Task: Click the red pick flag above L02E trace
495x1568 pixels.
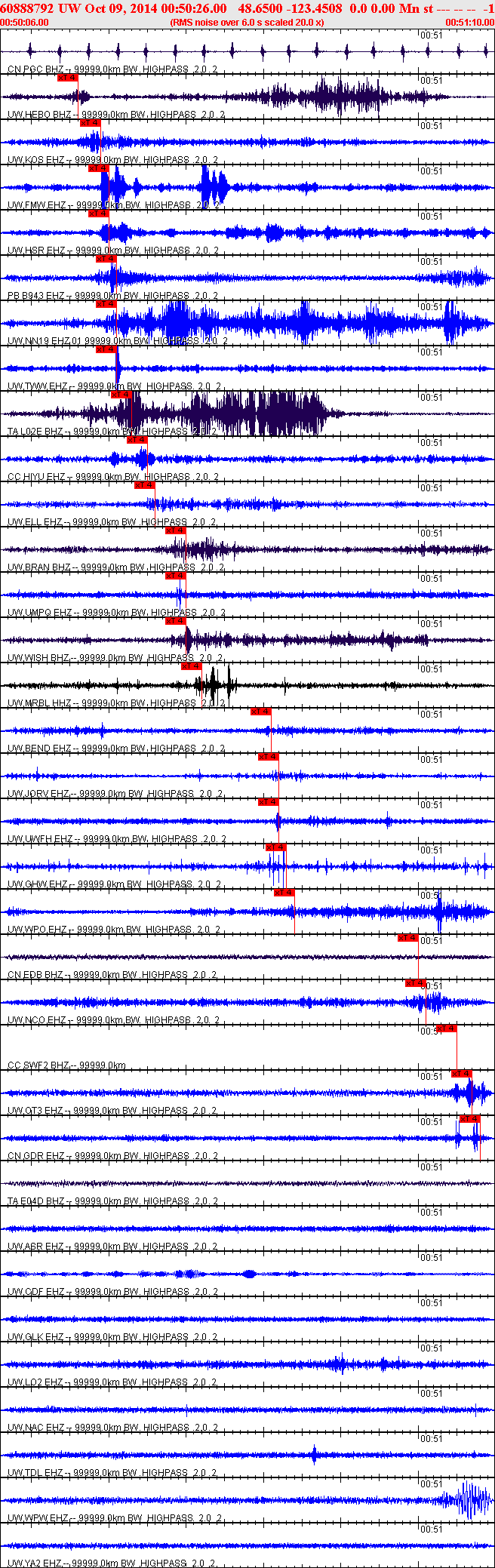Action: click(121, 395)
